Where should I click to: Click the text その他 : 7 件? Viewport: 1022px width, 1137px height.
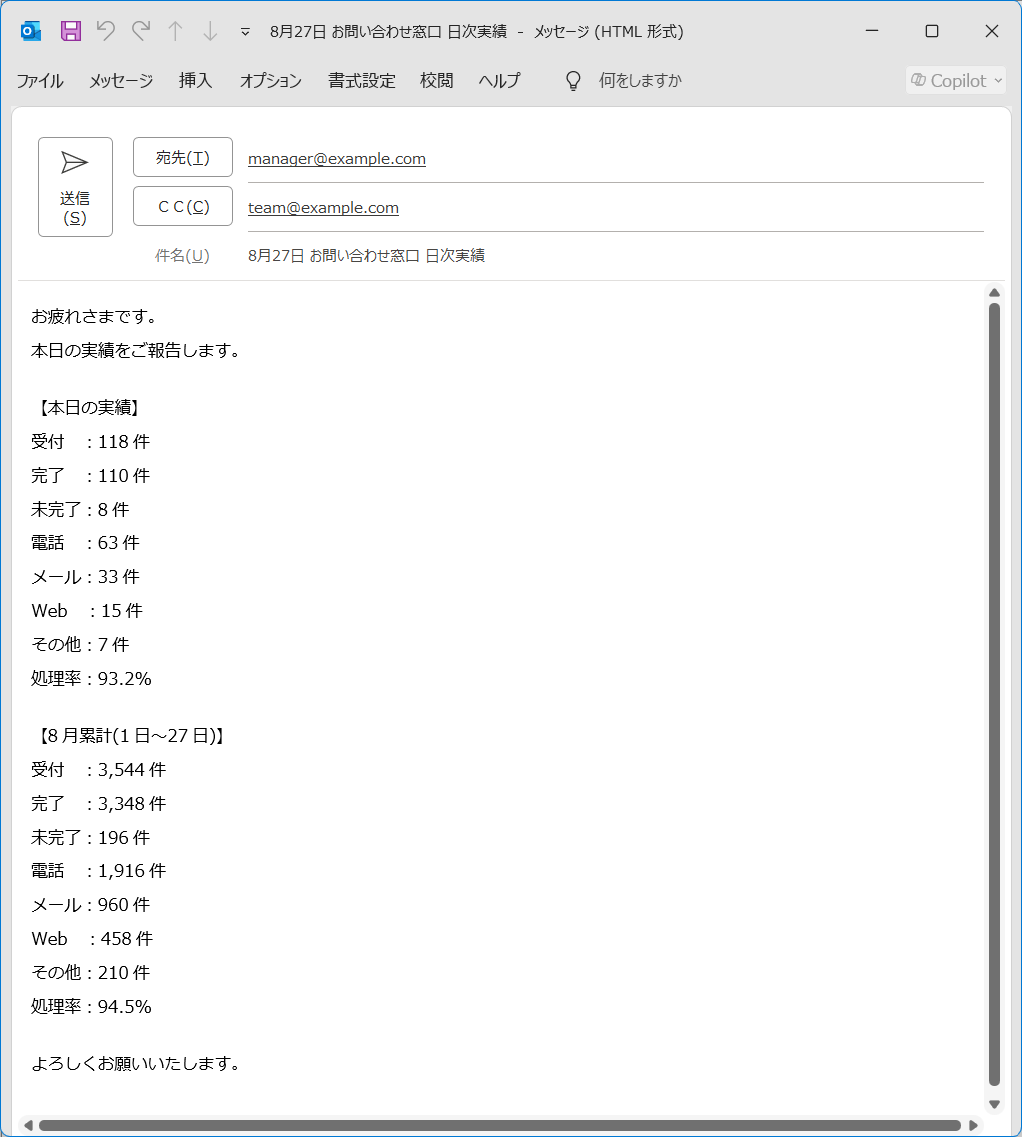coord(81,645)
